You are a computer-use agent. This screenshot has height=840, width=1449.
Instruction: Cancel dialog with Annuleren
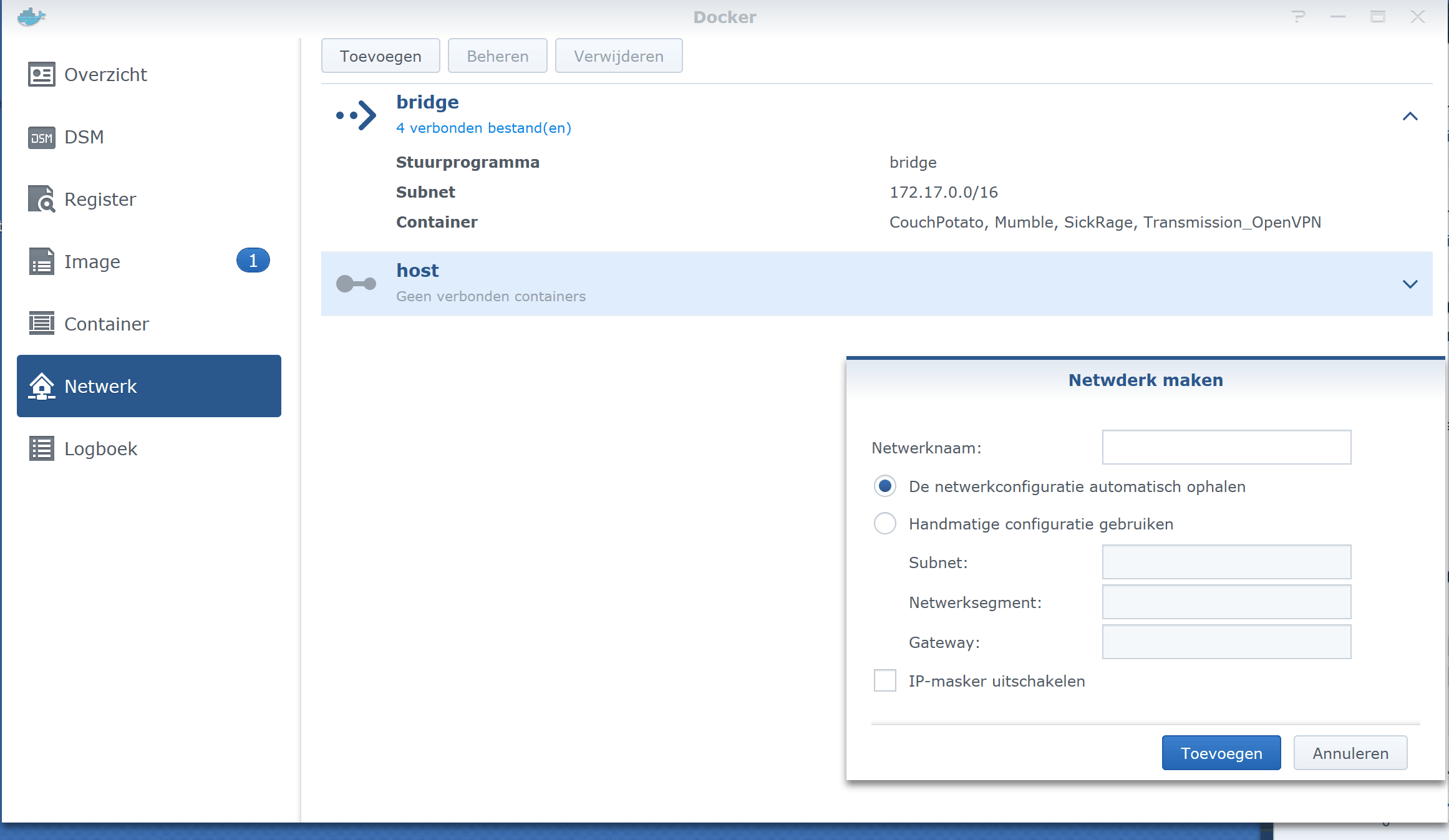[x=1350, y=753]
